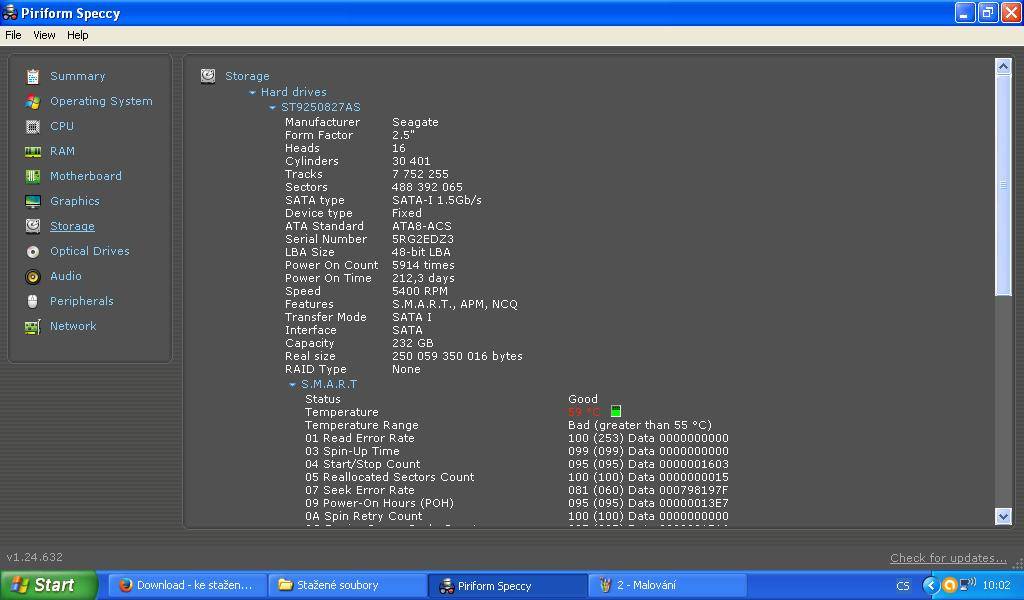1024x600 pixels.
Task: Click 'Bad (greater than 55 °C)' text
Action: pyautogui.click(x=640, y=425)
